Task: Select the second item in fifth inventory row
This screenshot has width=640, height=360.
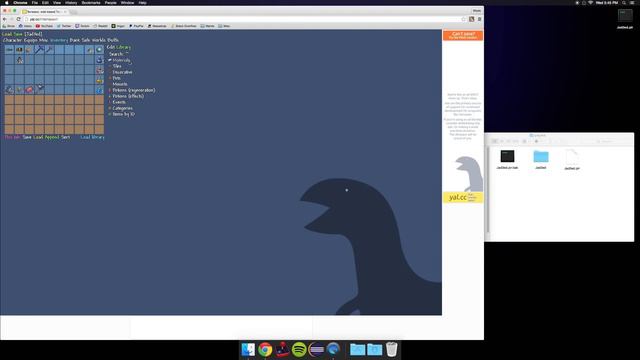Action: pos(19,90)
